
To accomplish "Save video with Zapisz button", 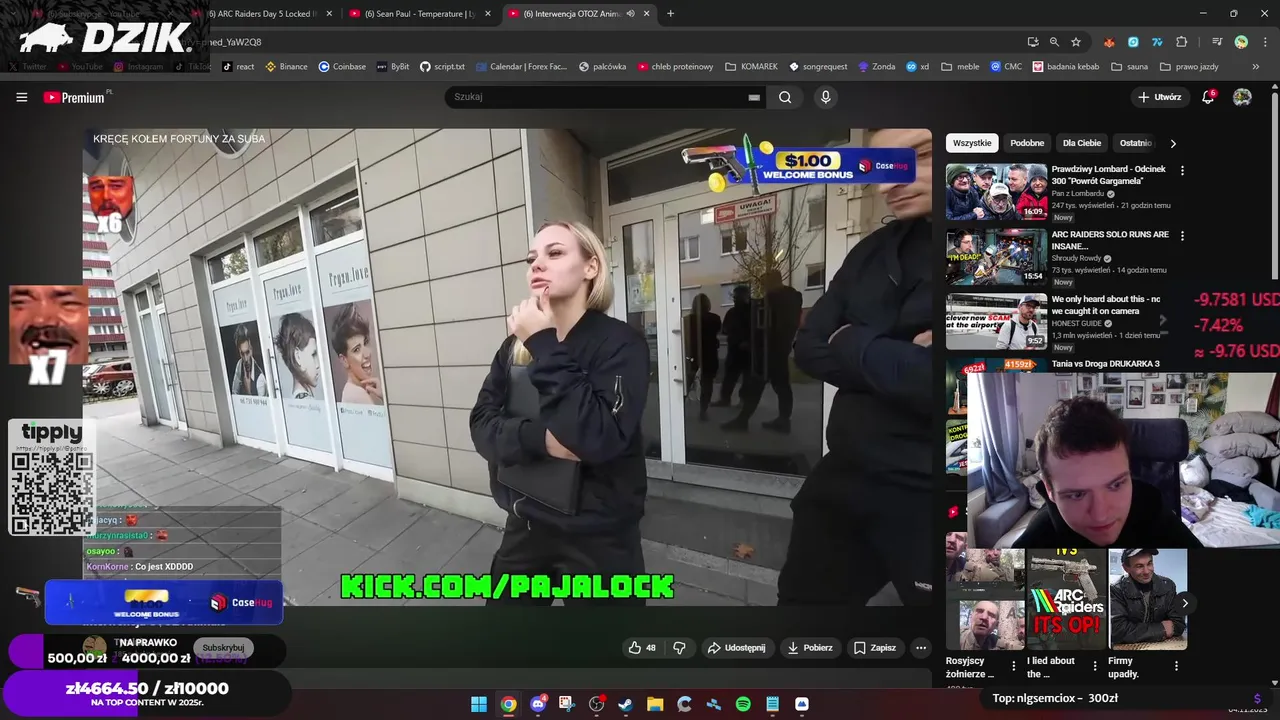I will (874, 648).
